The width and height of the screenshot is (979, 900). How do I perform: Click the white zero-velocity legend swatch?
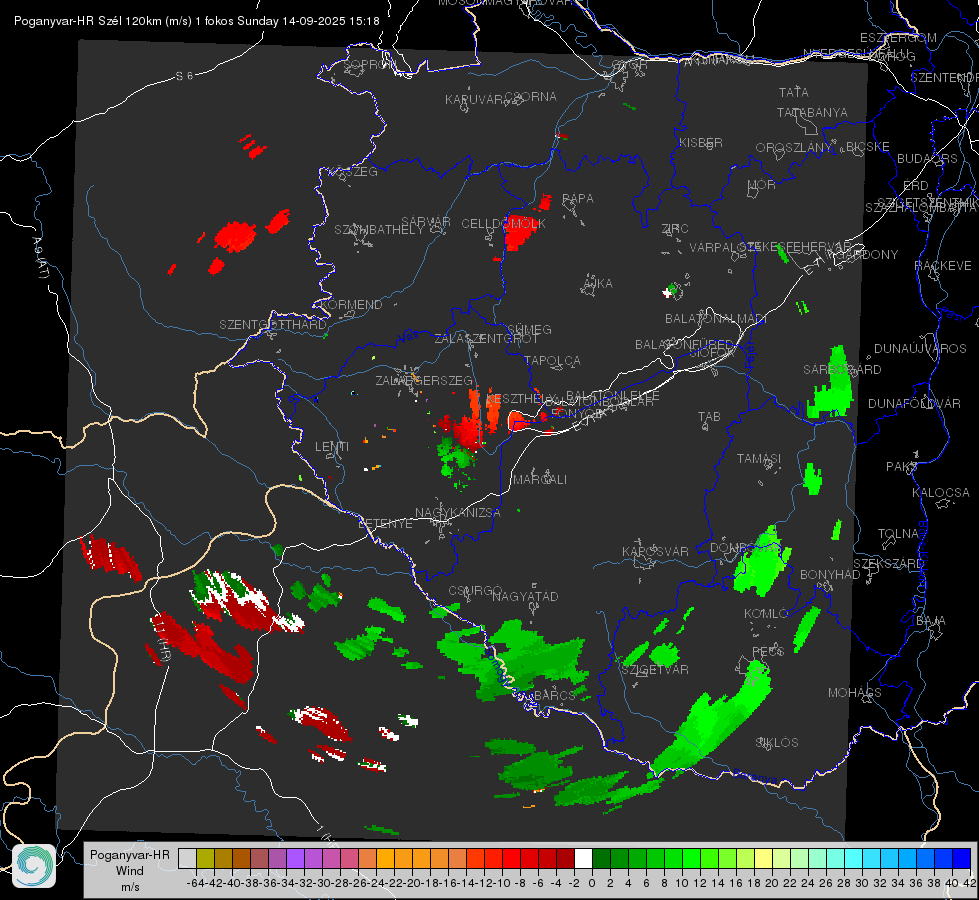[x=583, y=858]
